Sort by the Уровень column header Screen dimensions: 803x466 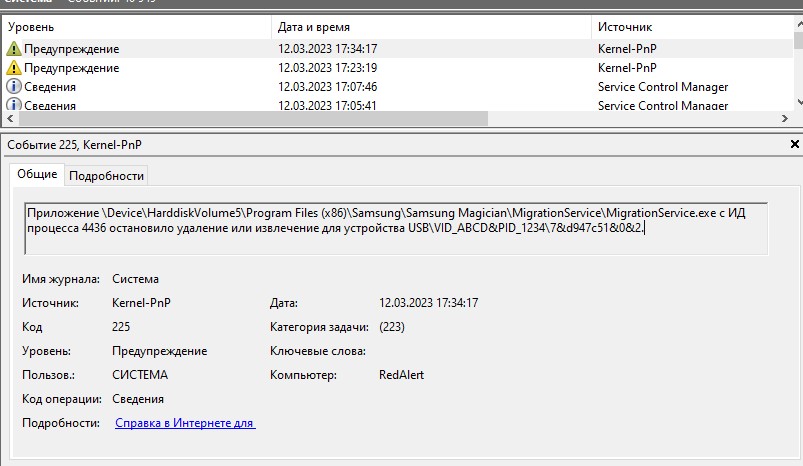click(x=136, y=27)
